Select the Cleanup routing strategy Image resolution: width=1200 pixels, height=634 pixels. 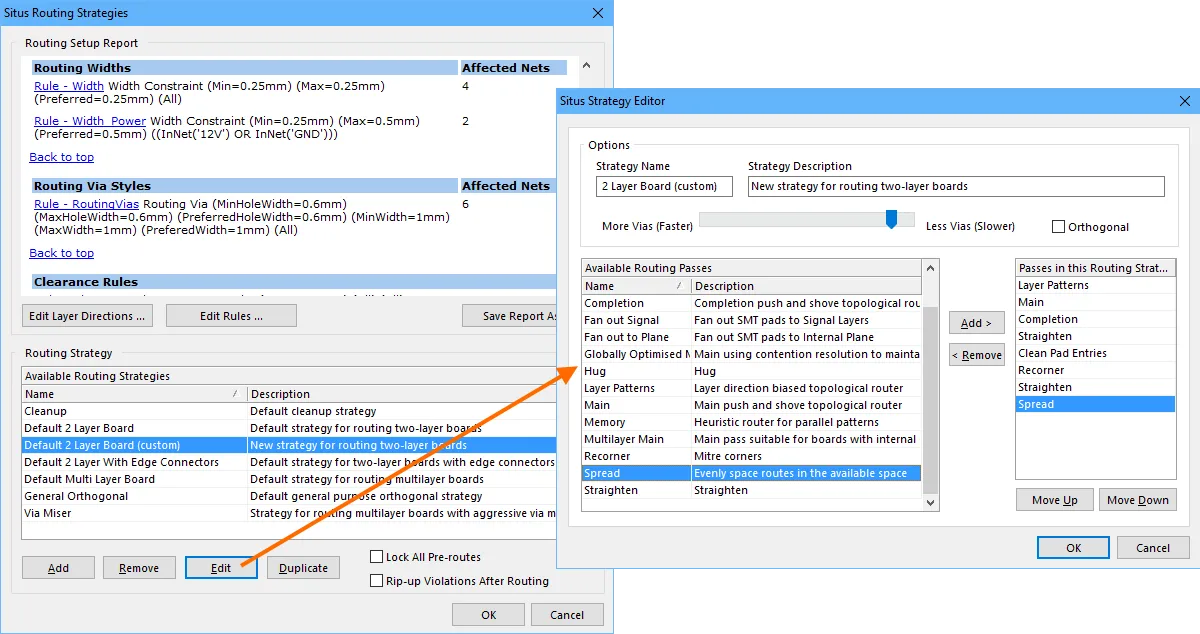(x=289, y=411)
